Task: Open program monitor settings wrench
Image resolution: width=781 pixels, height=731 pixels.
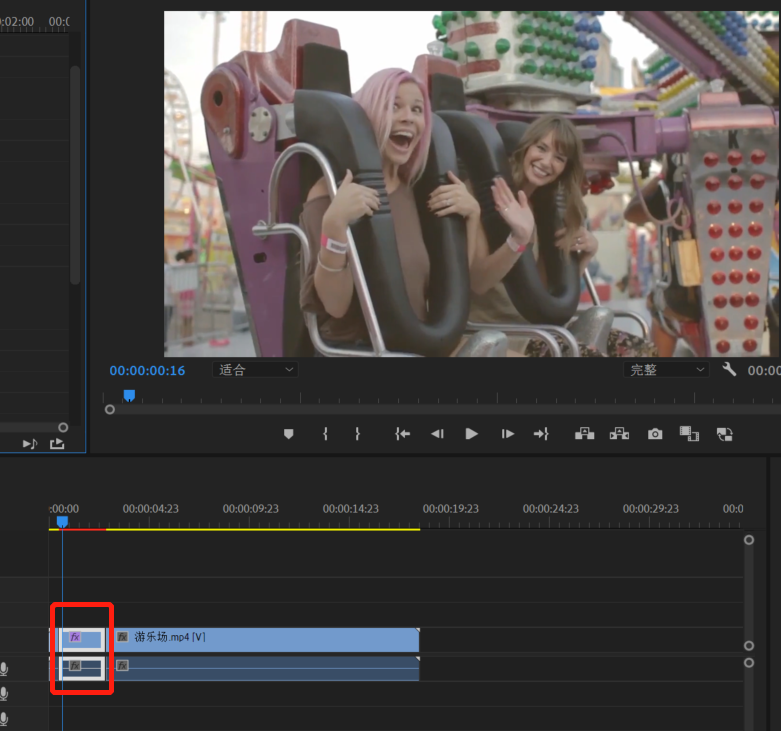Action: [x=729, y=370]
